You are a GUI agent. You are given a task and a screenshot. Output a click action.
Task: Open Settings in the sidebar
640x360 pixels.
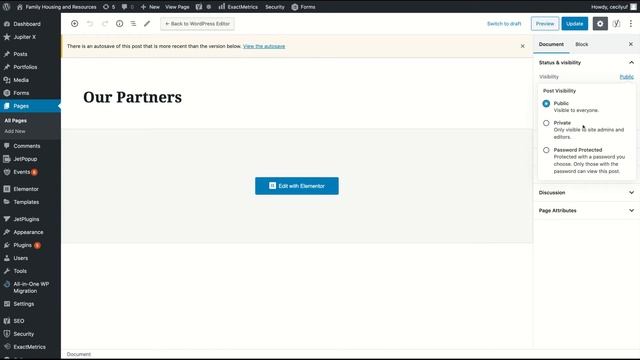pos(24,304)
